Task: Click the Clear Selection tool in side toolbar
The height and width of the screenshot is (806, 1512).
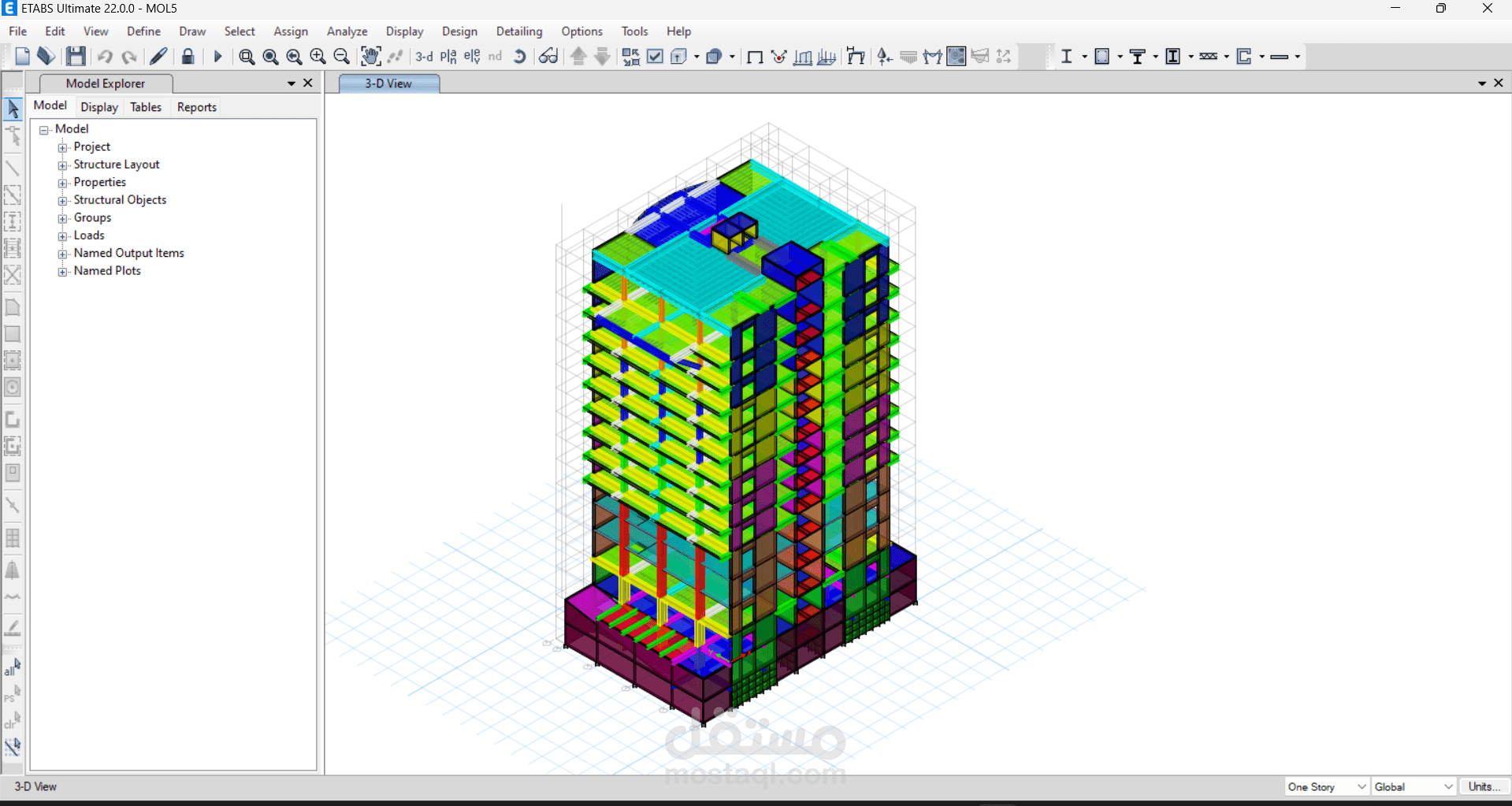Action: click(x=13, y=721)
